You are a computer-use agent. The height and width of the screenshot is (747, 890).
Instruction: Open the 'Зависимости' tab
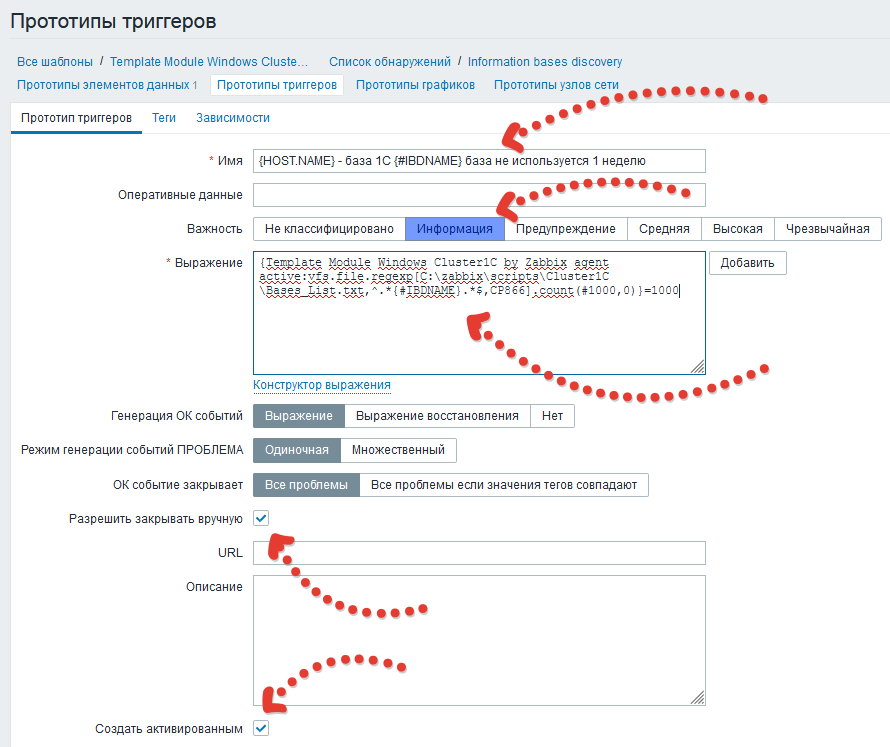233,117
